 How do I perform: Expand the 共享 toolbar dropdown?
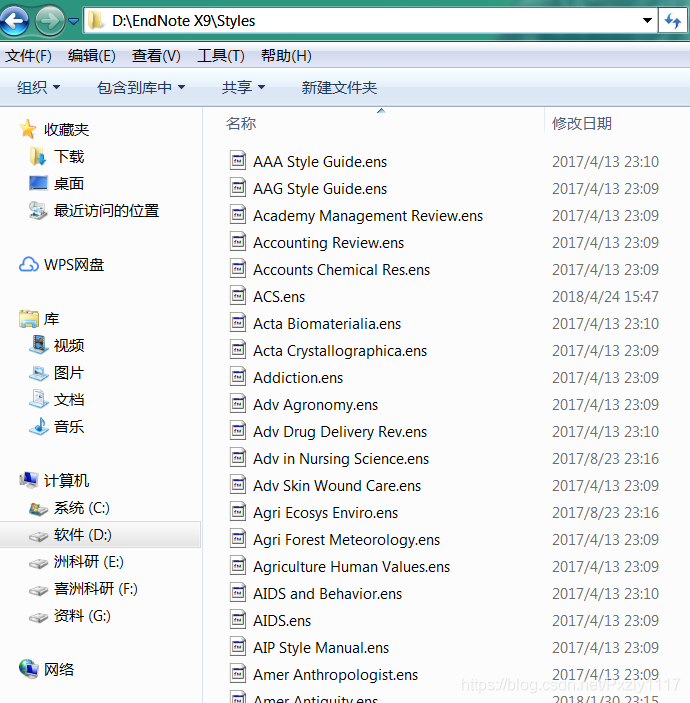(243, 87)
